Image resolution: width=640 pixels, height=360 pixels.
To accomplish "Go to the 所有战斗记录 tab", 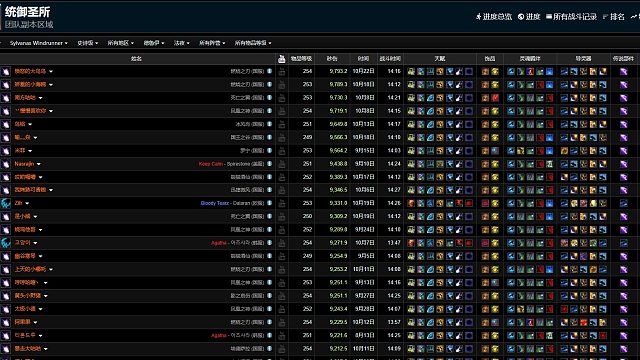I will click(571, 17).
